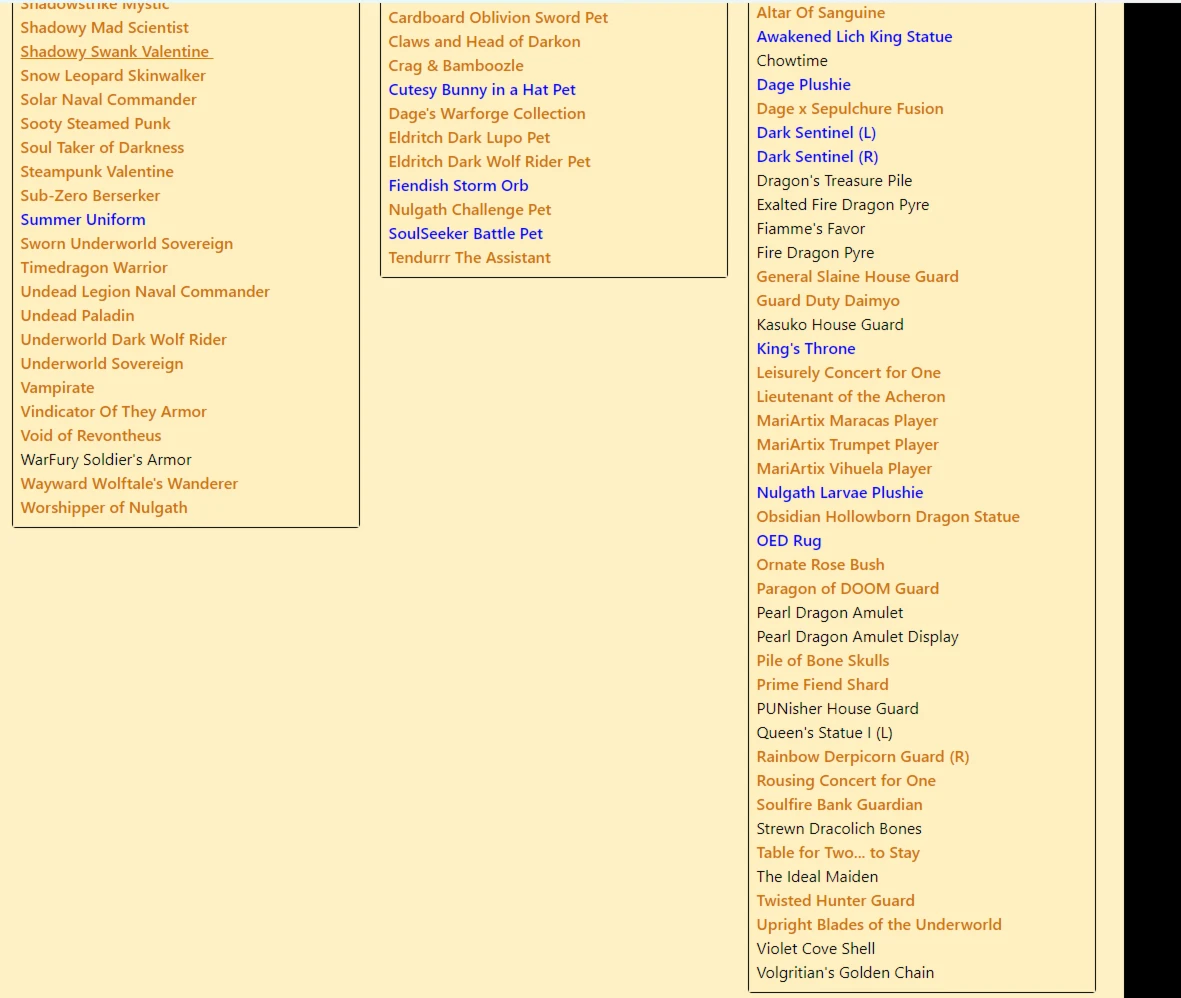Select Exalted Fire Dragon Pyre text
Viewport: 1181px width, 998px height.
point(843,206)
